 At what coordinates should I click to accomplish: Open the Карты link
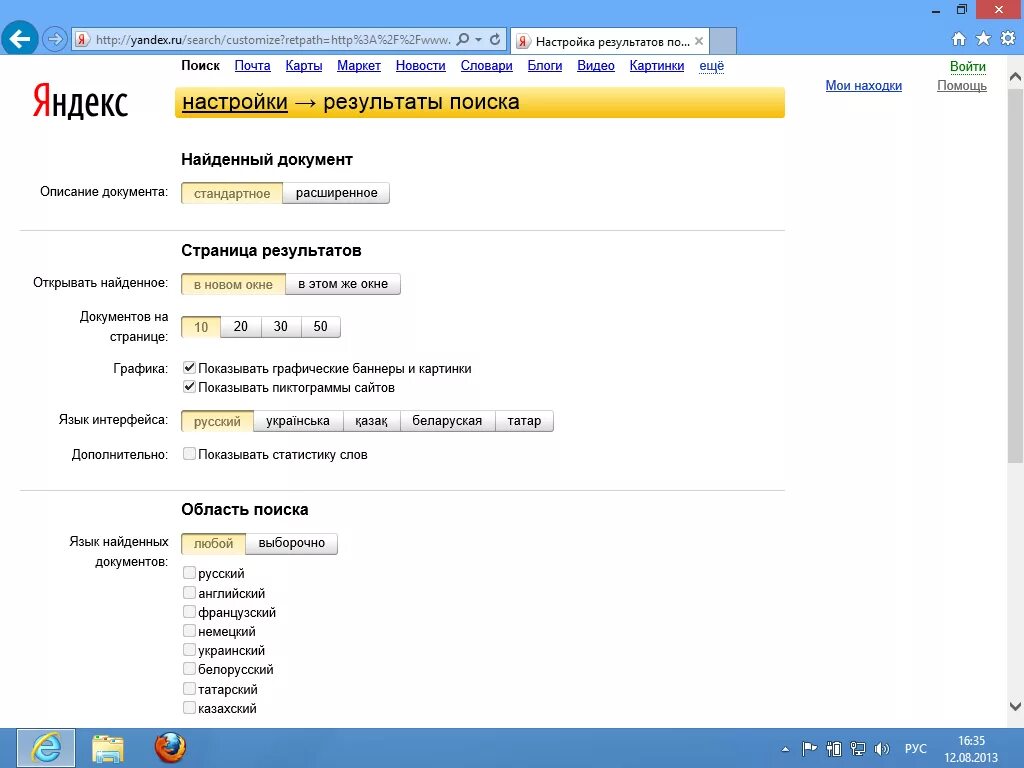(304, 65)
